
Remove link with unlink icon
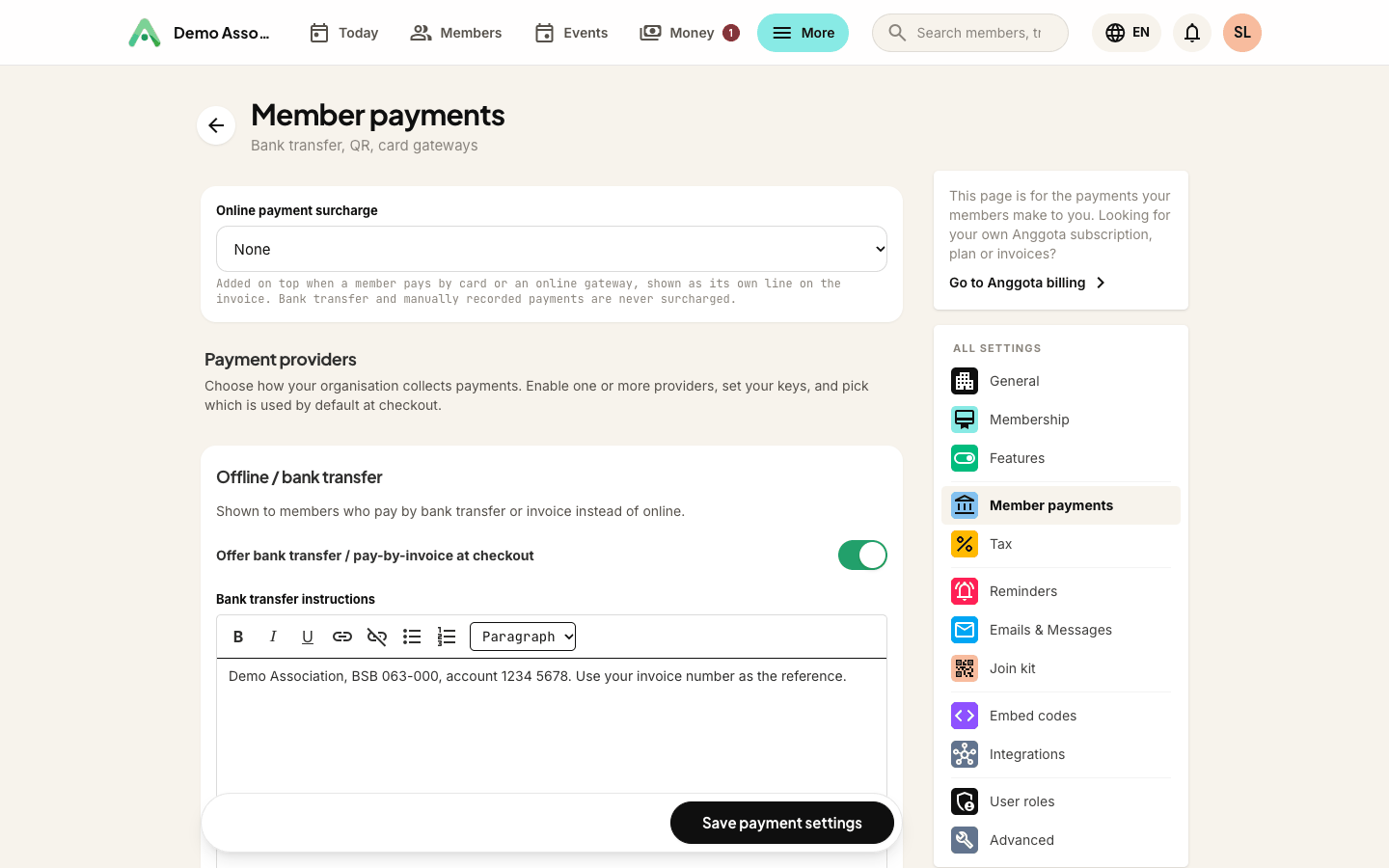pyautogui.click(x=377, y=637)
